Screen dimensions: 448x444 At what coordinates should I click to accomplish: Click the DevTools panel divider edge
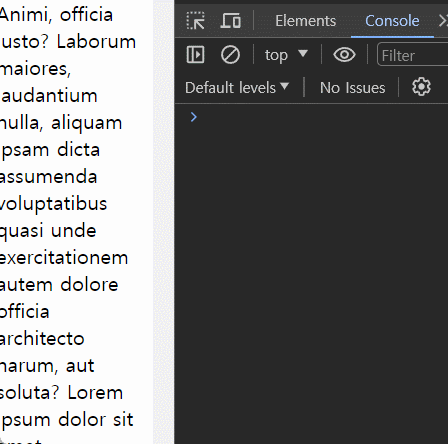174,222
